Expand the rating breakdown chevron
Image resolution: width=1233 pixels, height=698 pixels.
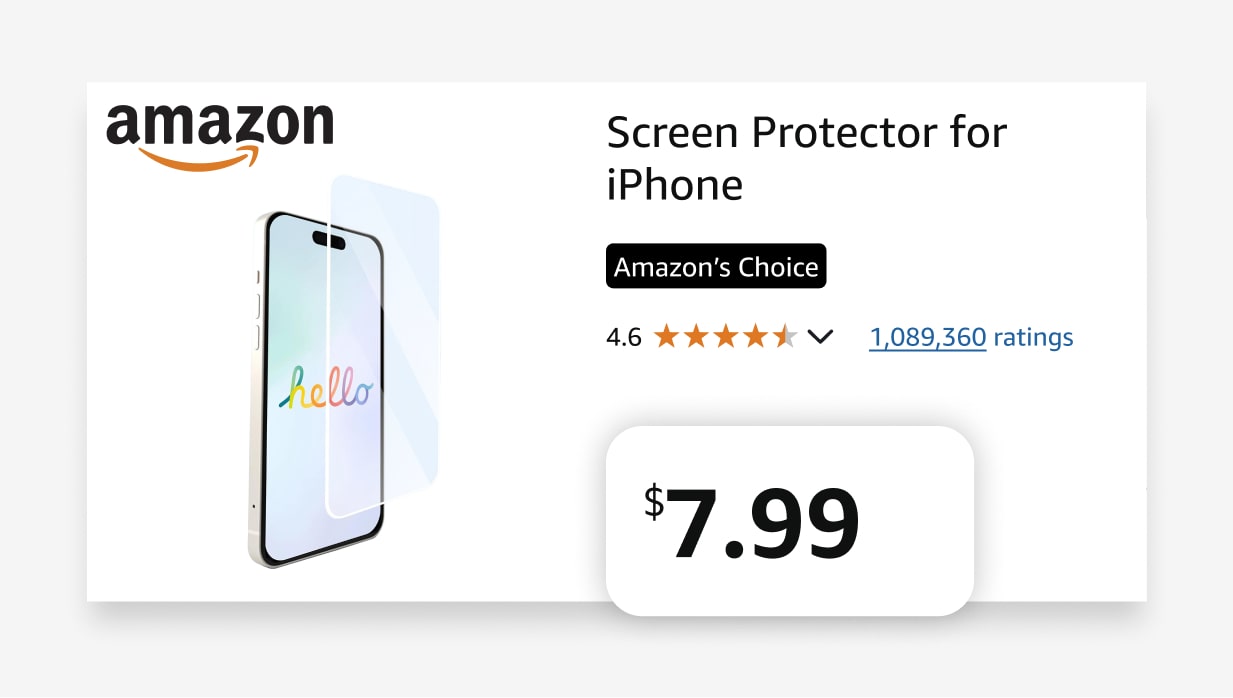click(820, 337)
